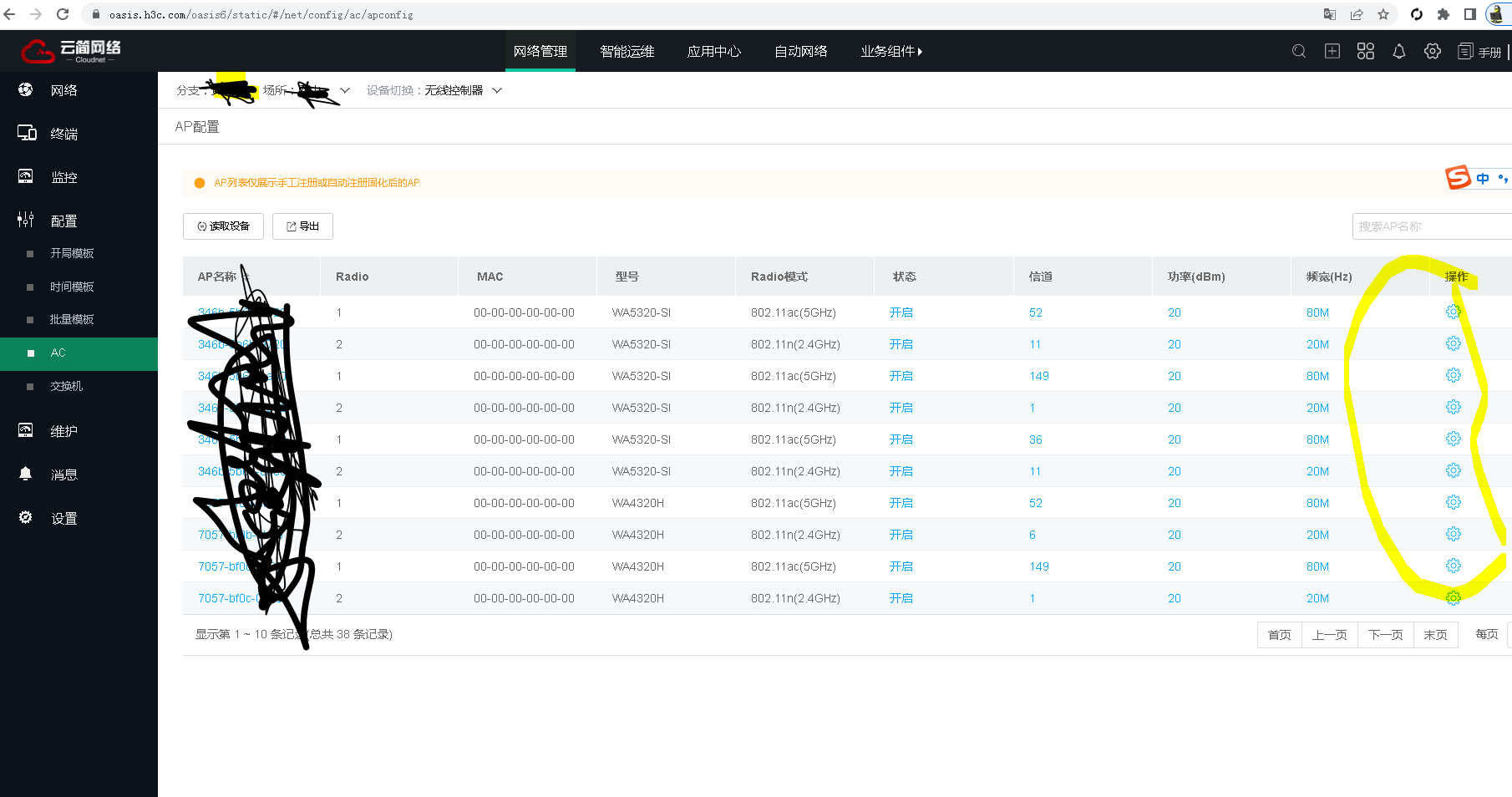
Task: Expand the 场所 location dropdown chevron
Action: 345,90
